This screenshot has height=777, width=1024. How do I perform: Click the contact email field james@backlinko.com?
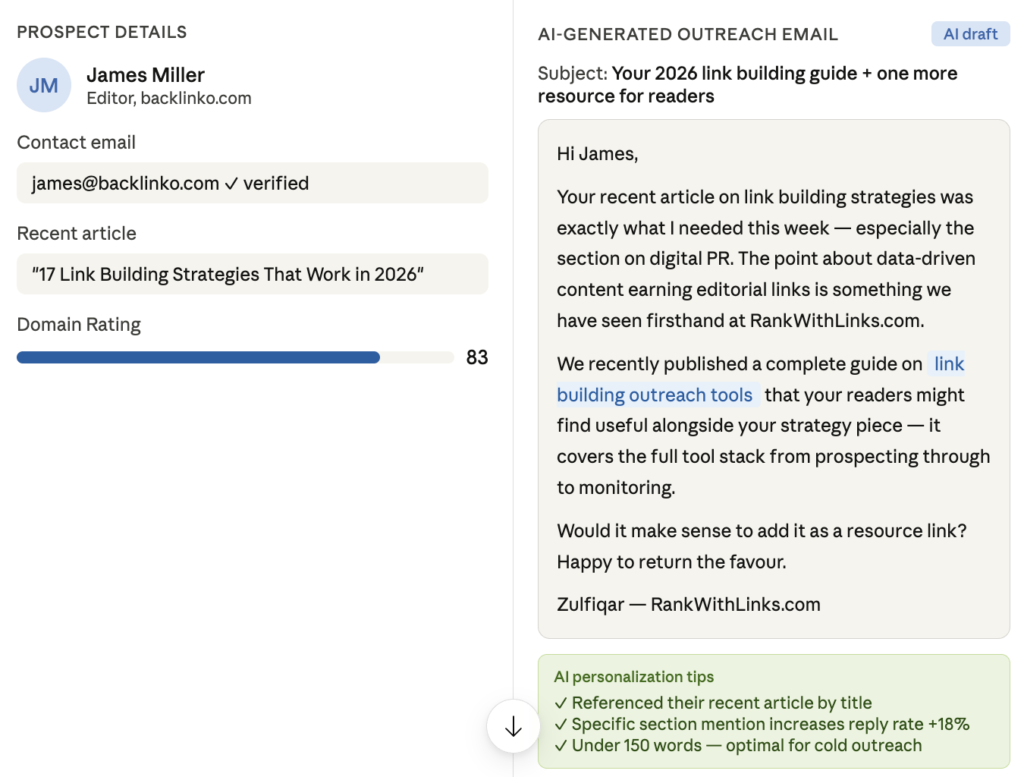coord(252,183)
